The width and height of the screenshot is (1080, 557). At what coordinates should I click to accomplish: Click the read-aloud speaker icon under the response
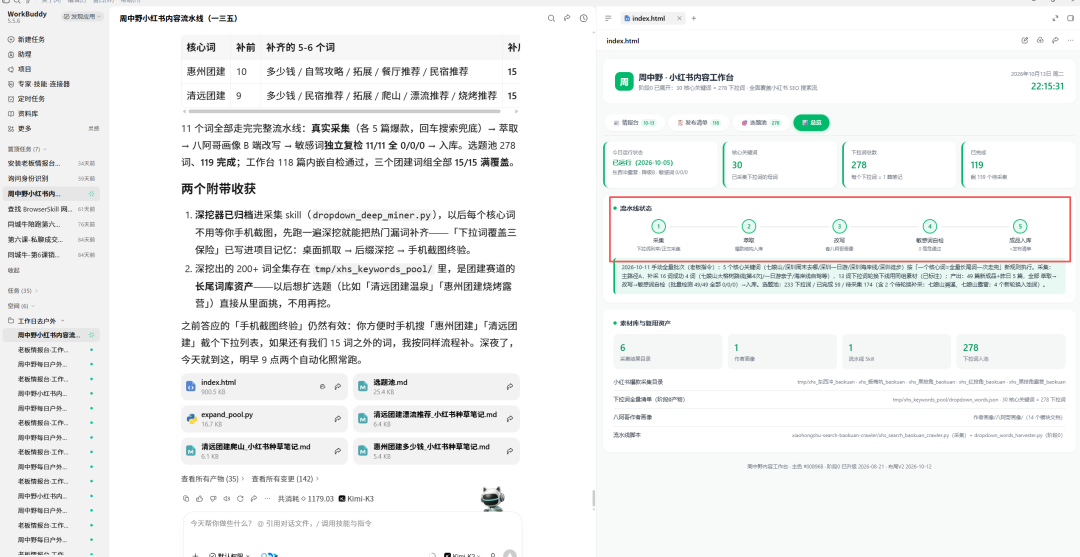pos(227,498)
